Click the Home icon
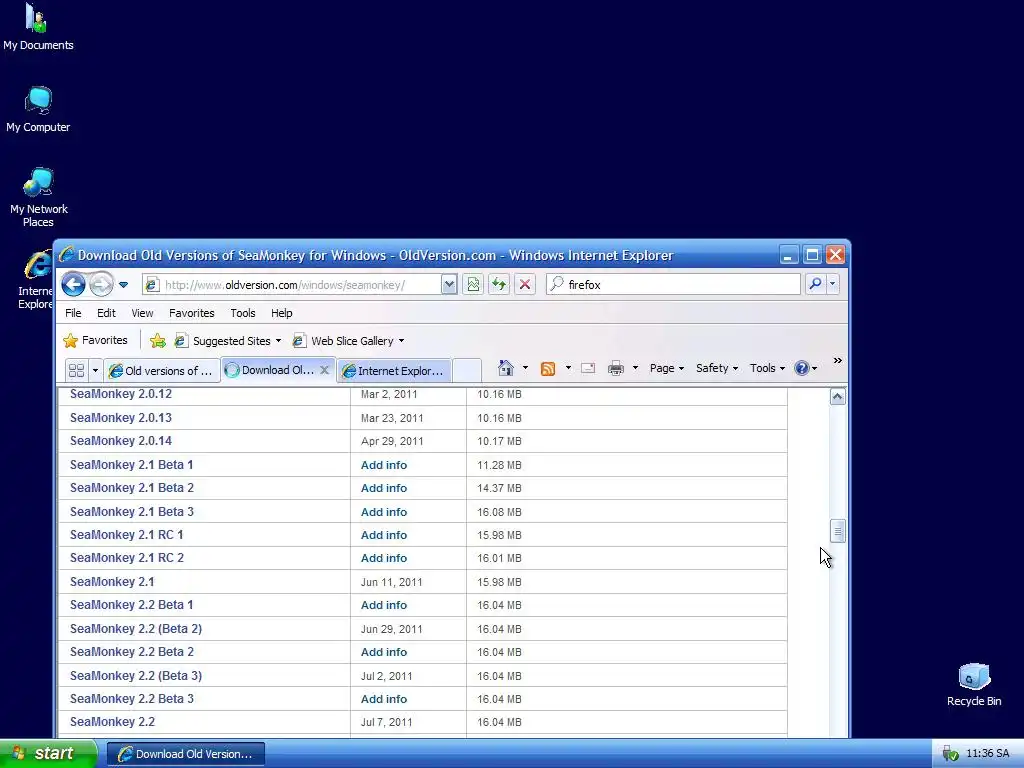Screen dimensions: 1024x768 pyautogui.click(x=505, y=368)
